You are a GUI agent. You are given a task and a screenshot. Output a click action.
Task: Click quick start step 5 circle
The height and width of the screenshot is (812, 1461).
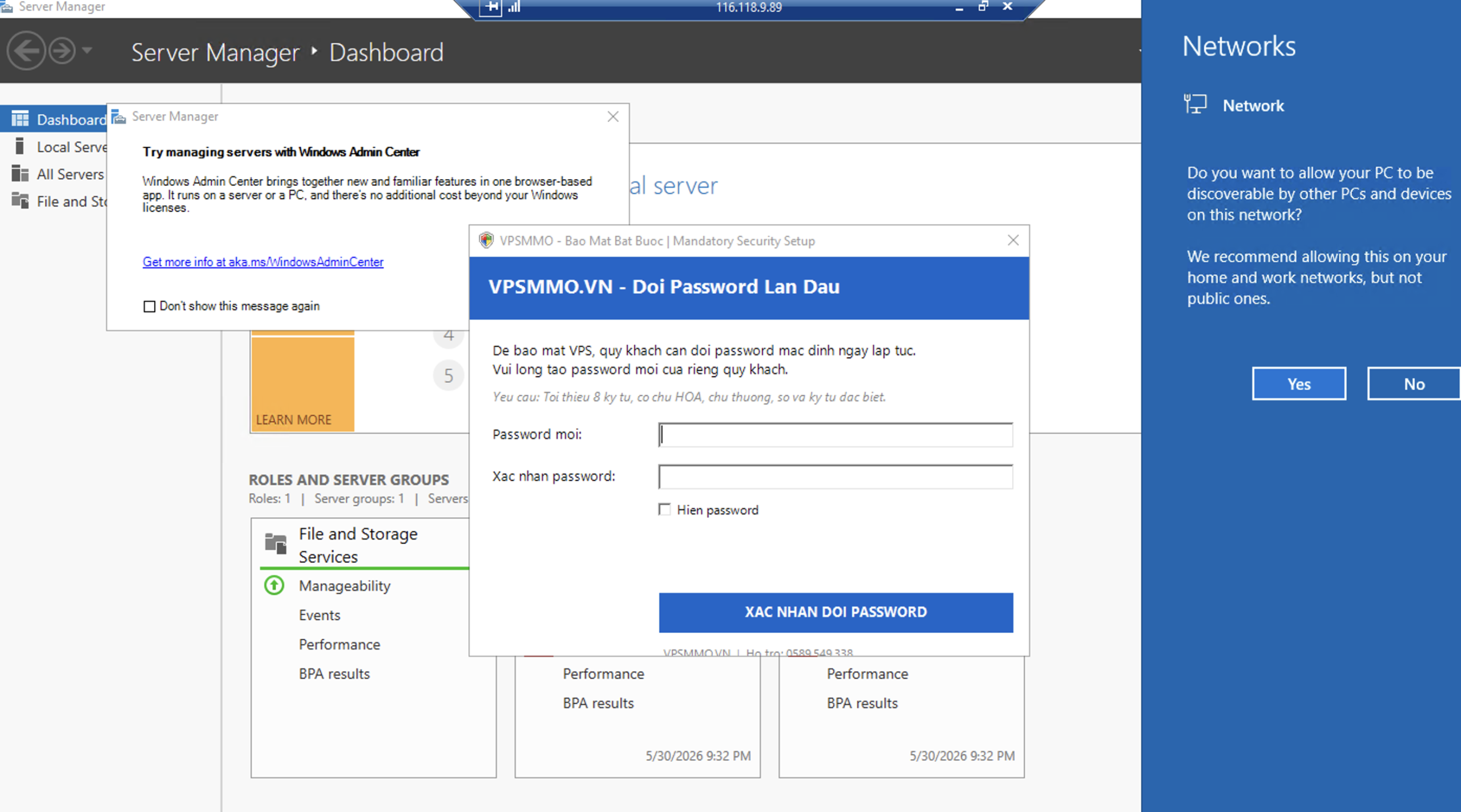pyautogui.click(x=449, y=375)
